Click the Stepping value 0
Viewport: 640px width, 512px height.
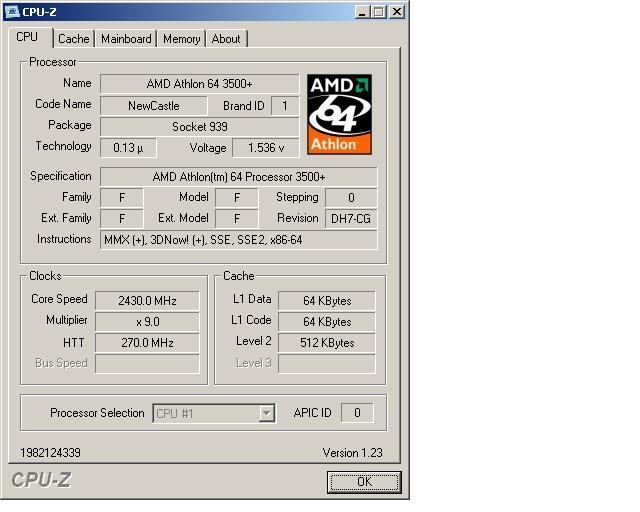pyautogui.click(x=351, y=198)
